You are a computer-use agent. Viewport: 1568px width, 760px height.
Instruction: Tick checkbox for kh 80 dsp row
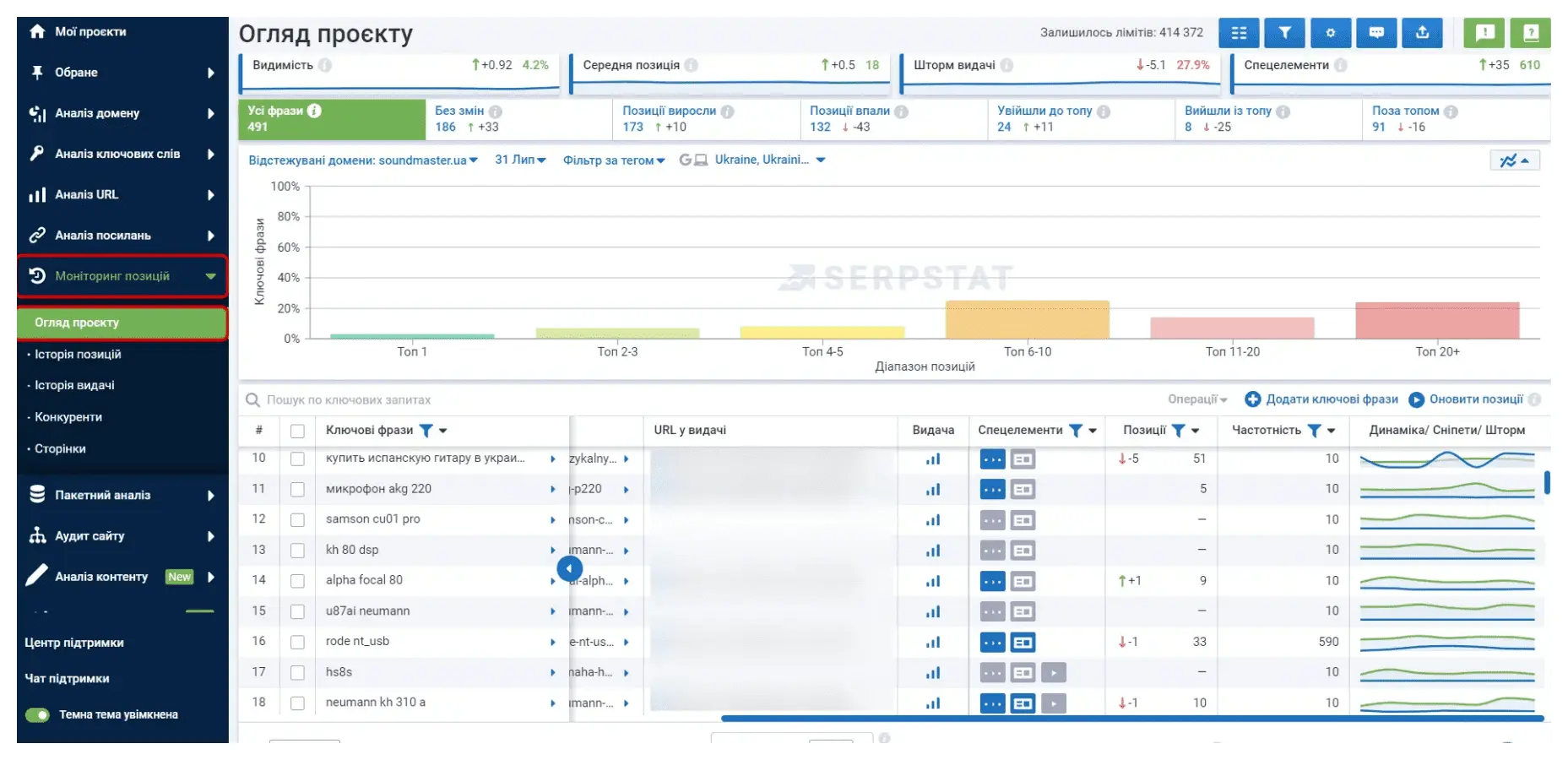pos(297,551)
